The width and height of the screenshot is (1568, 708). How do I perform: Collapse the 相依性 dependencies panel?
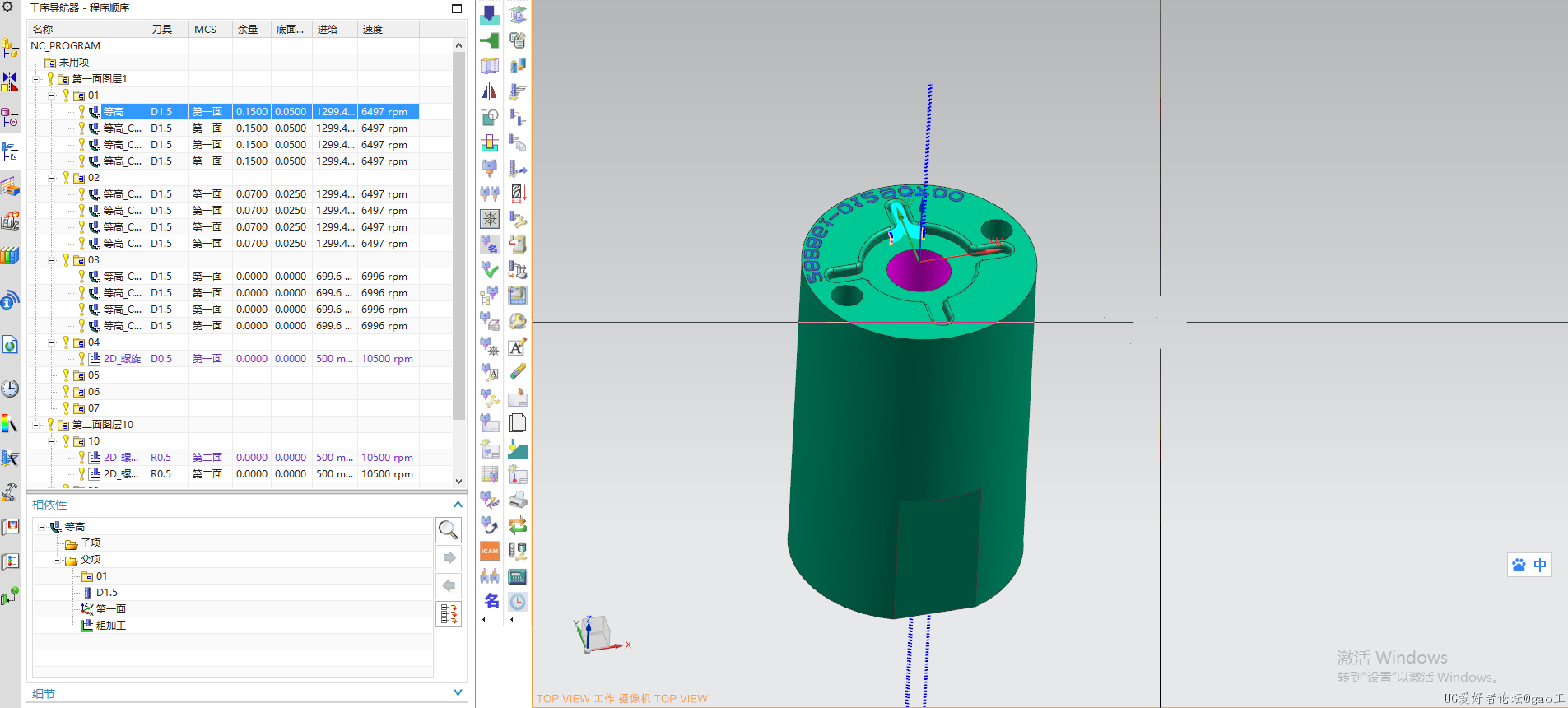(x=458, y=504)
